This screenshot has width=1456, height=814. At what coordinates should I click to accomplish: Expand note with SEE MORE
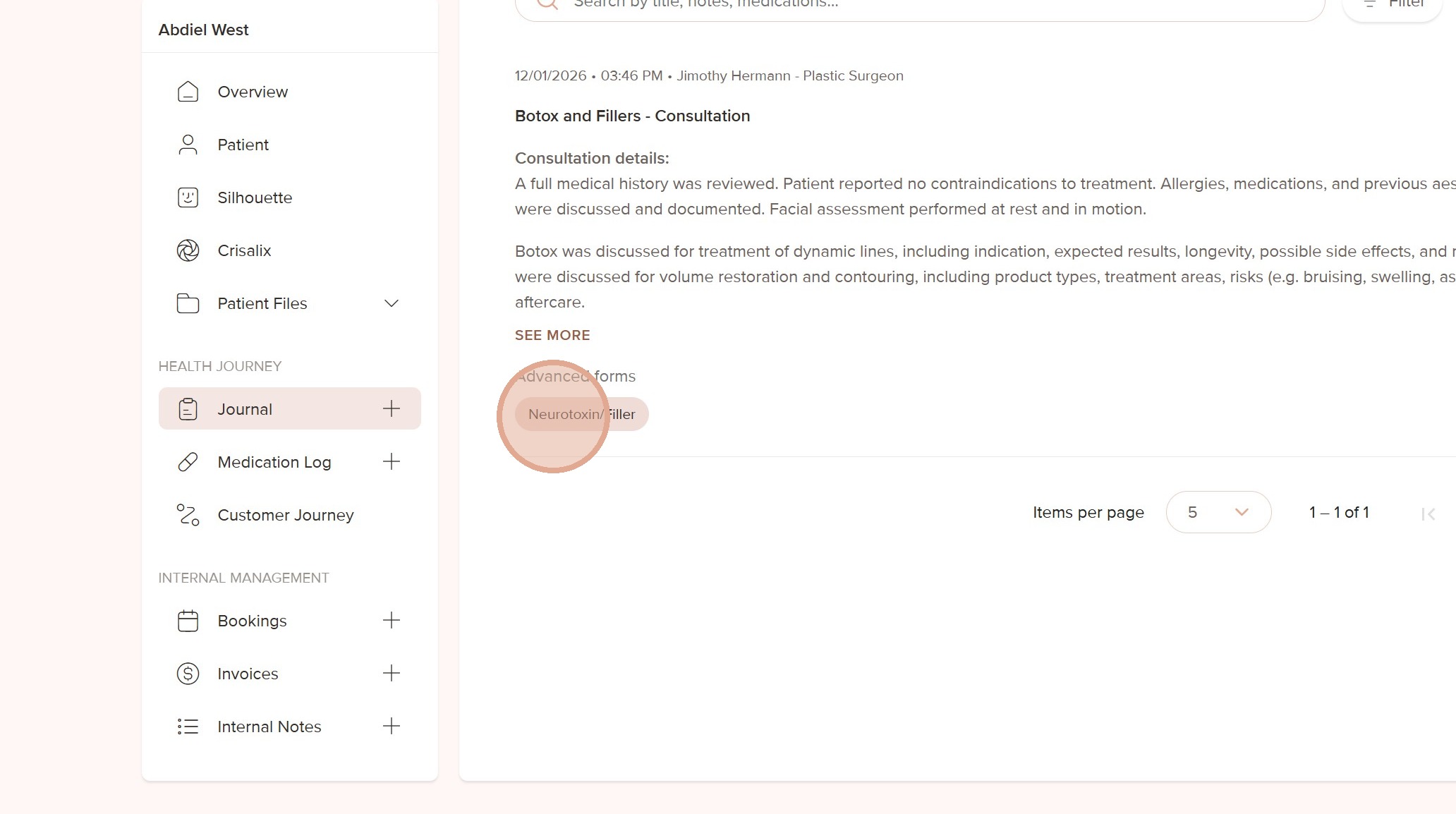[552, 335]
